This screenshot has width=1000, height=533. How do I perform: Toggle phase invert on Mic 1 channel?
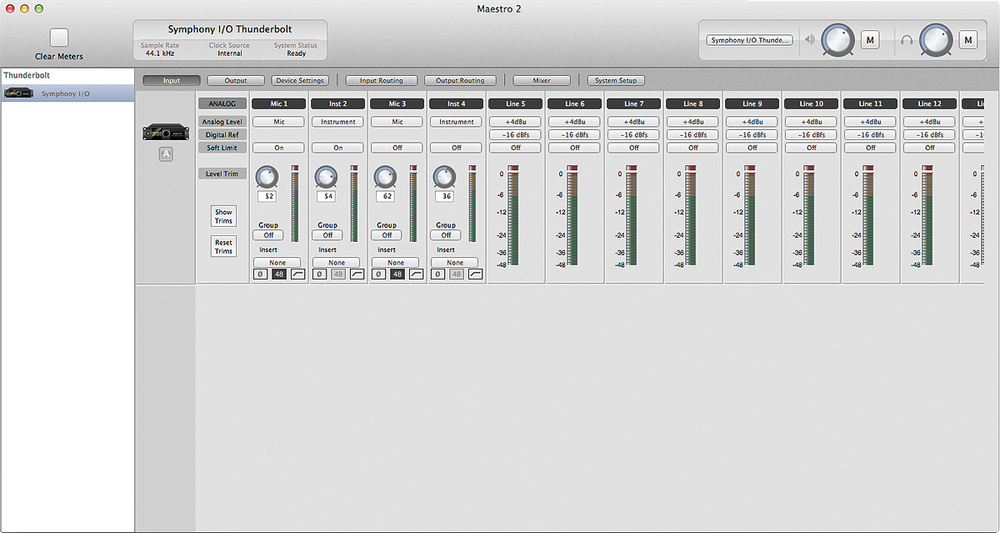260,274
